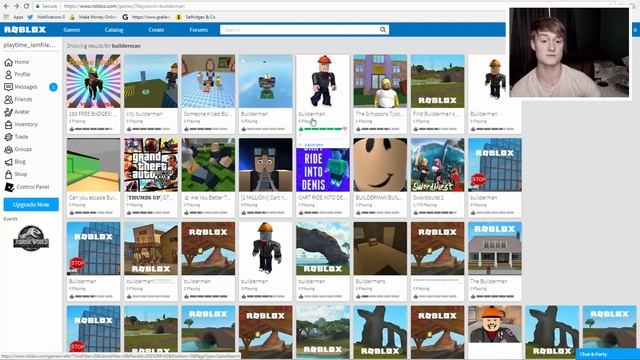Click the playtime_iamfrie username link
The image size is (640, 360).
(29, 45)
